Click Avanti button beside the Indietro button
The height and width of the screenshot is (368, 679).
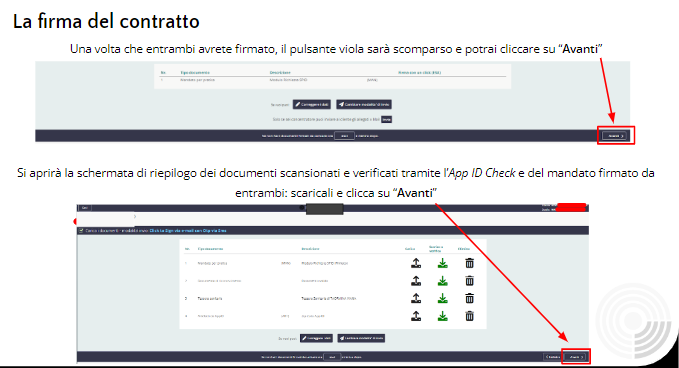coord(576,357)
